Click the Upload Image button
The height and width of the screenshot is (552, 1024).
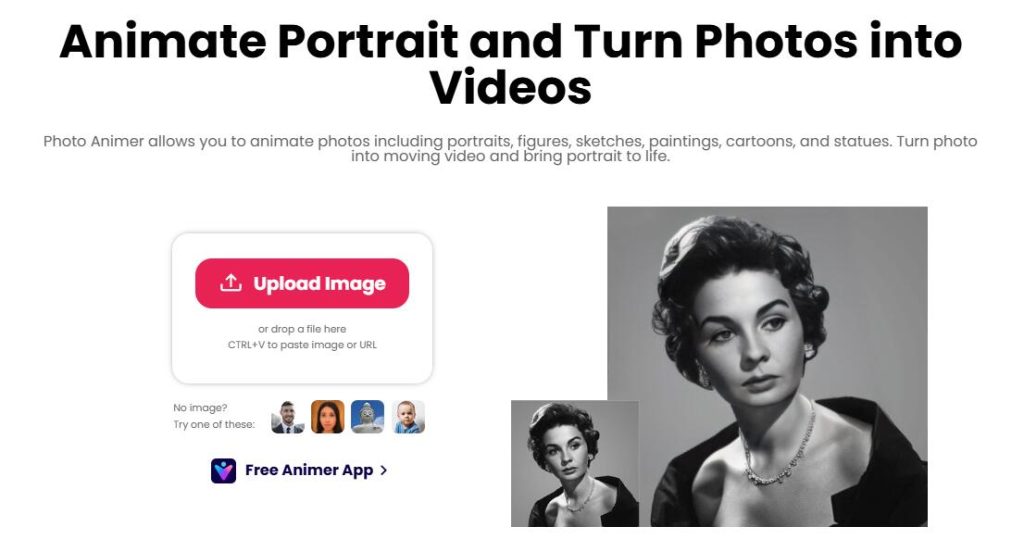[x=302, y=283]
